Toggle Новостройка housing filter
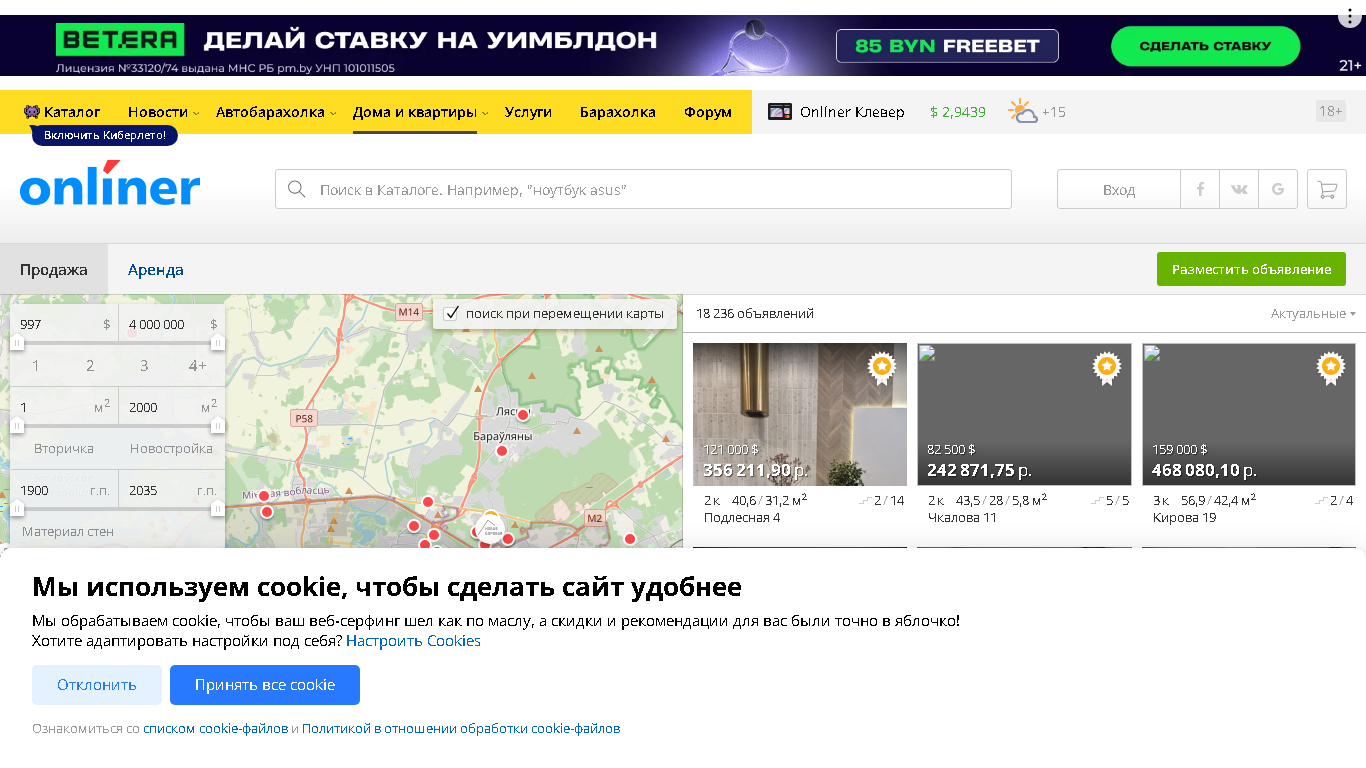Screen dimensions: 1366x768 171,449
